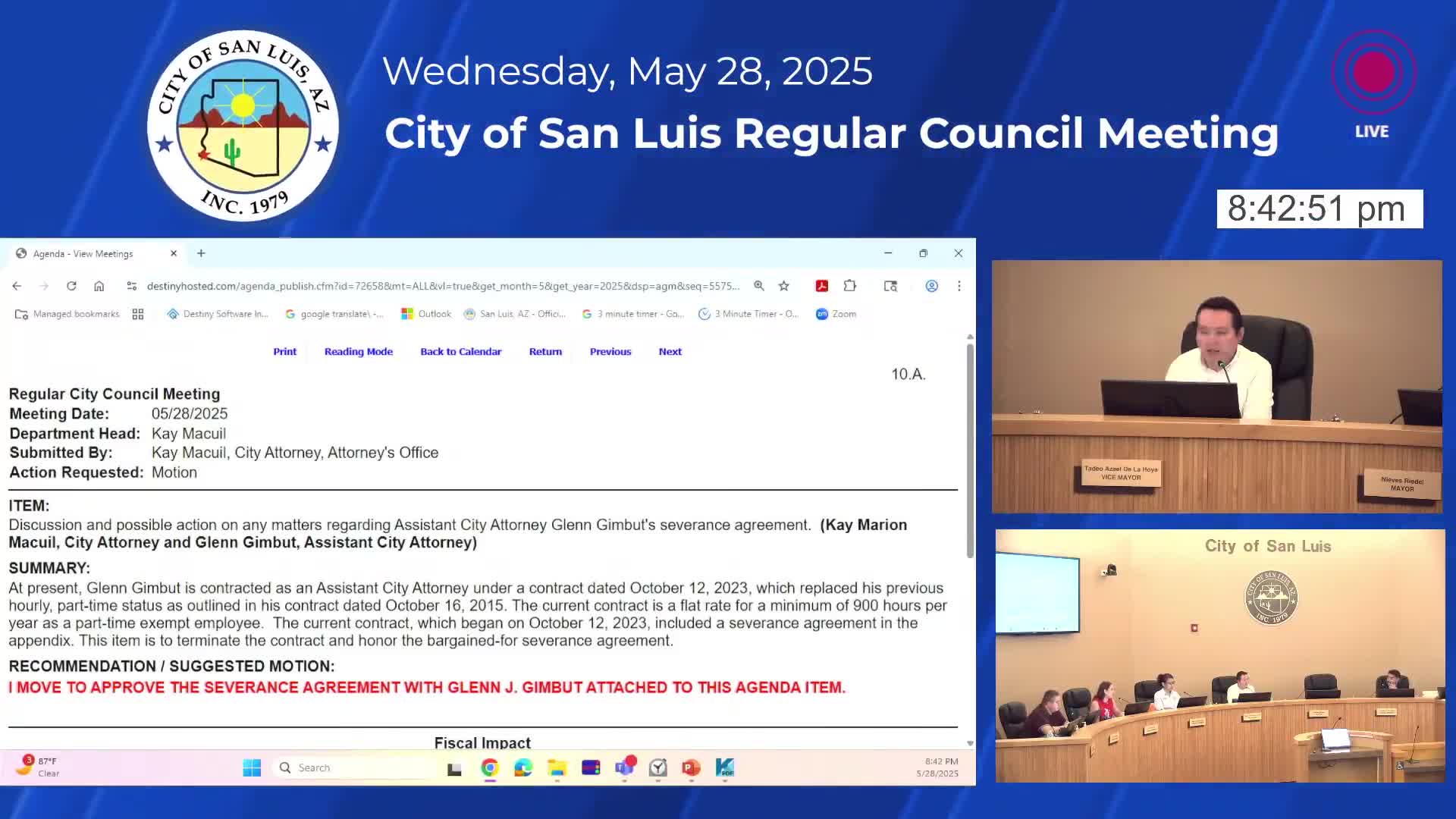
Task: Reload the agenda page with the refresh icon
Action: click(x=71, y=286)
